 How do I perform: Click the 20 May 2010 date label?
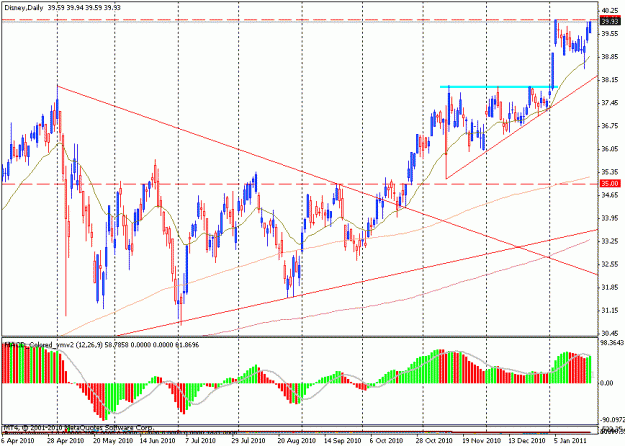point(115,441)
